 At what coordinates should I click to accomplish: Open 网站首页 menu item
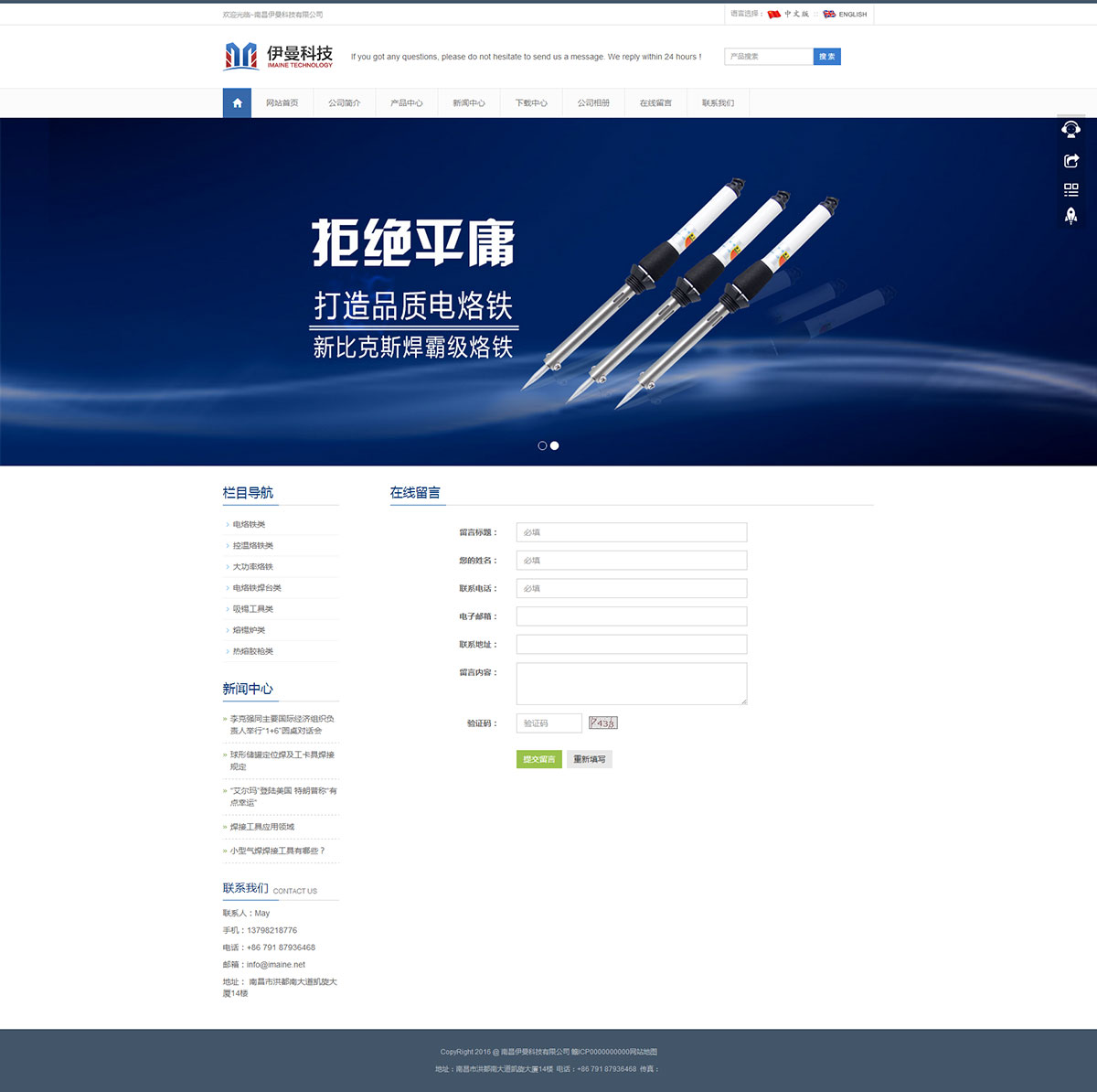click(x=282, y=102)
